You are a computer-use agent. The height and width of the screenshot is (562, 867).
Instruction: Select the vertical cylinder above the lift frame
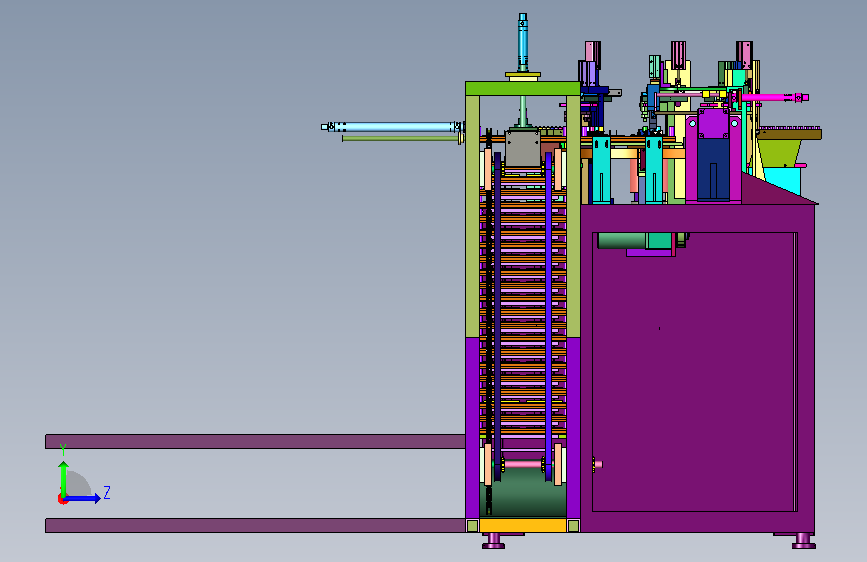(x=523, y=43)
